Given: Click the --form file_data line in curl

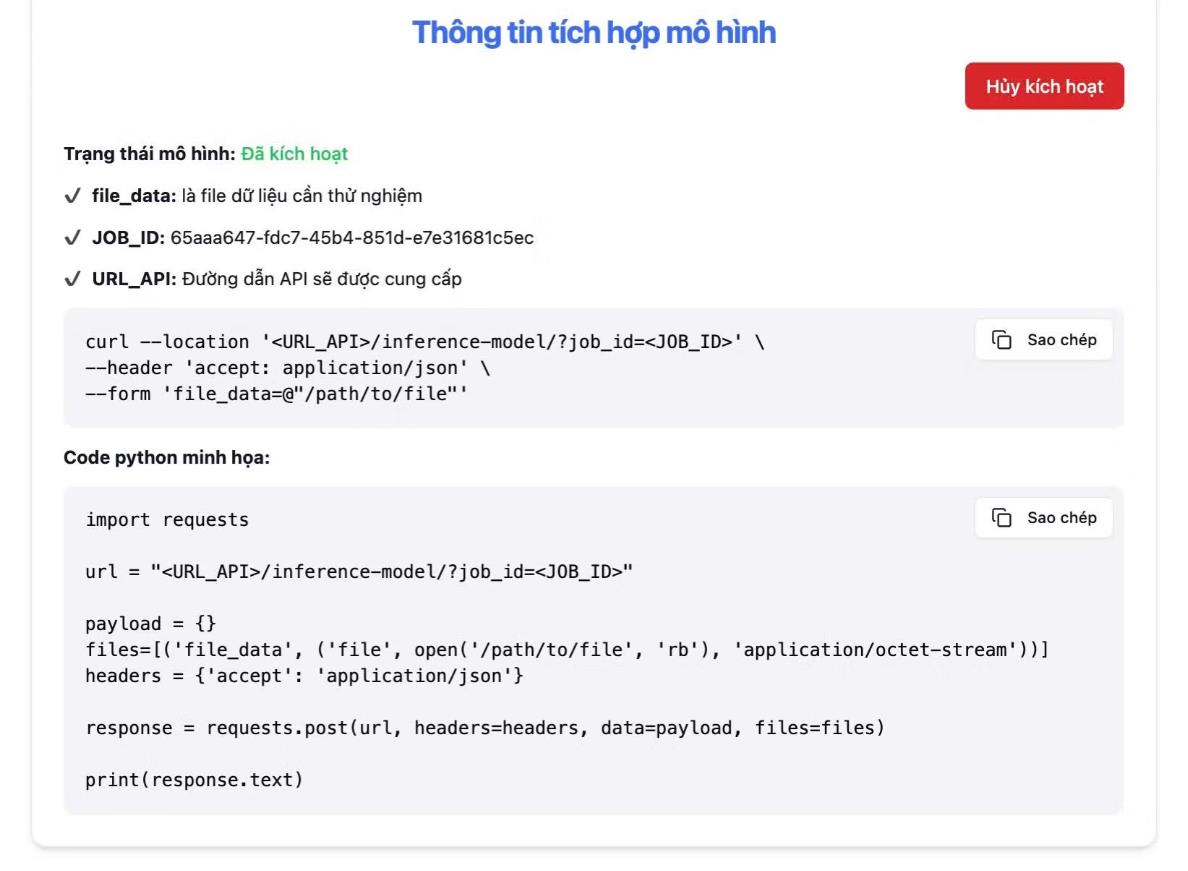Looking at the screenshot, I should point(277,394).
